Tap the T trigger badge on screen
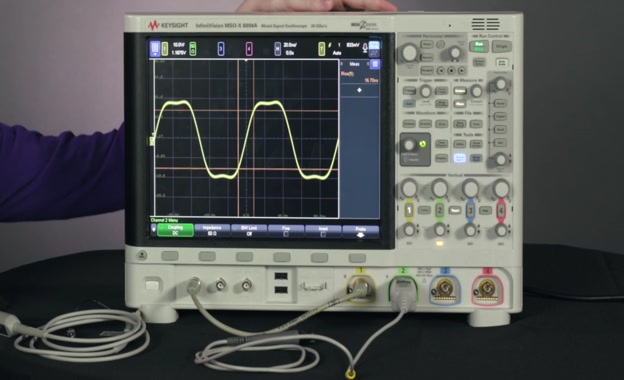This screenshot has height=380, width=624. 321,49
